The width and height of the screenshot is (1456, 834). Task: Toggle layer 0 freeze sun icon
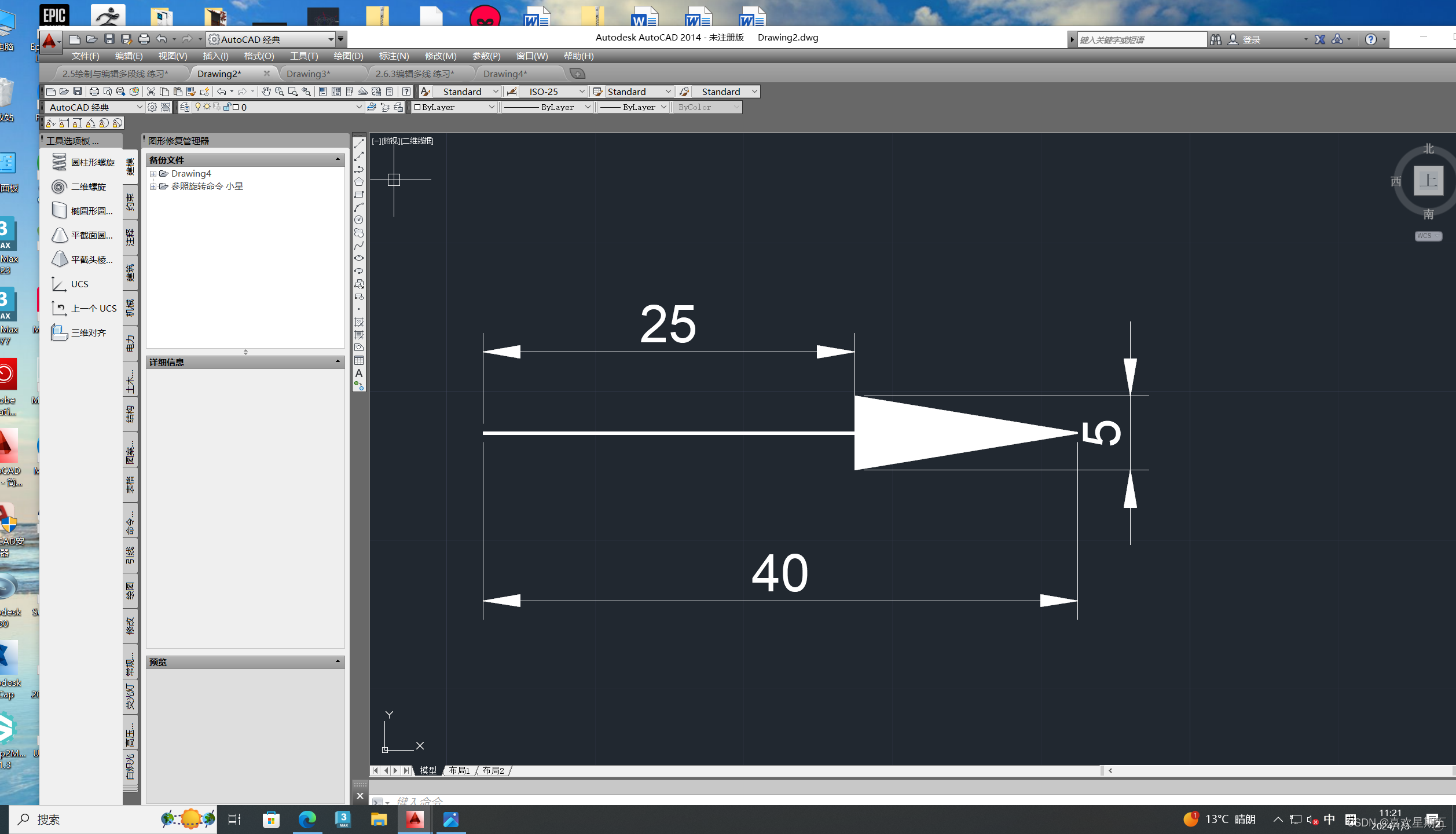tap(207, 107)
